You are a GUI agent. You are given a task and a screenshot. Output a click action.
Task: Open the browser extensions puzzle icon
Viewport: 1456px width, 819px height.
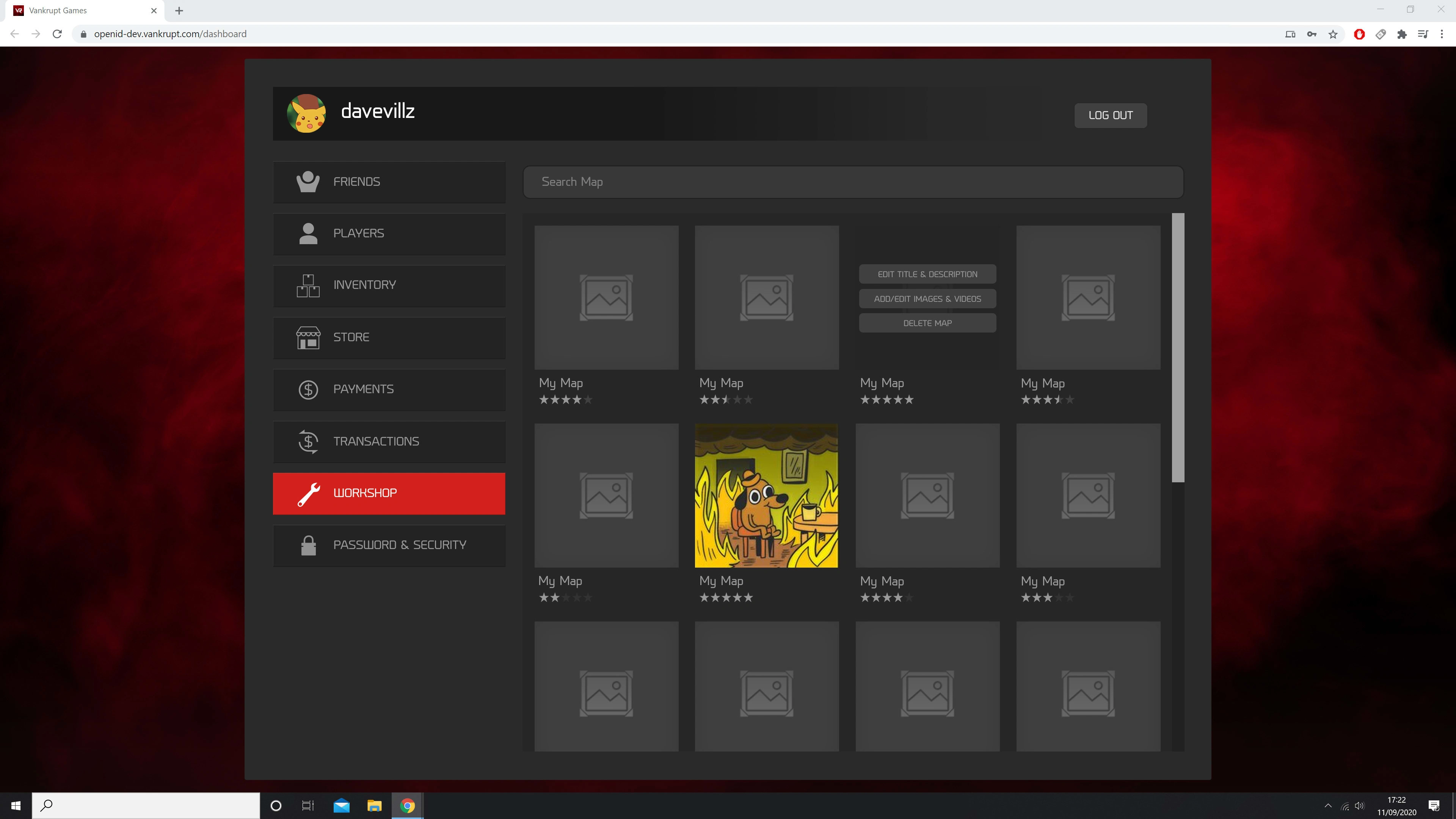click(1402, 34)
